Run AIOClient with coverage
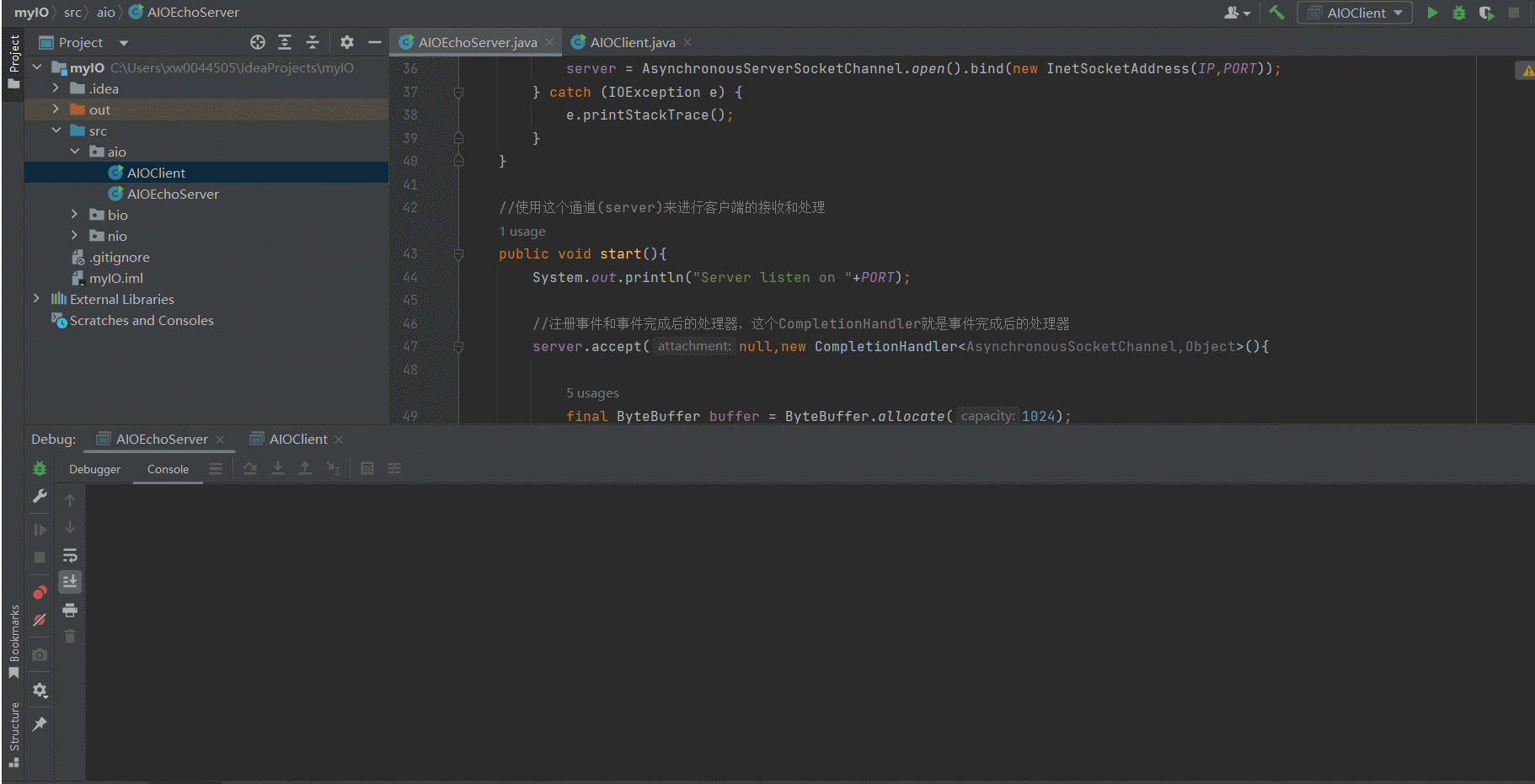 [x=1486, y=13]
